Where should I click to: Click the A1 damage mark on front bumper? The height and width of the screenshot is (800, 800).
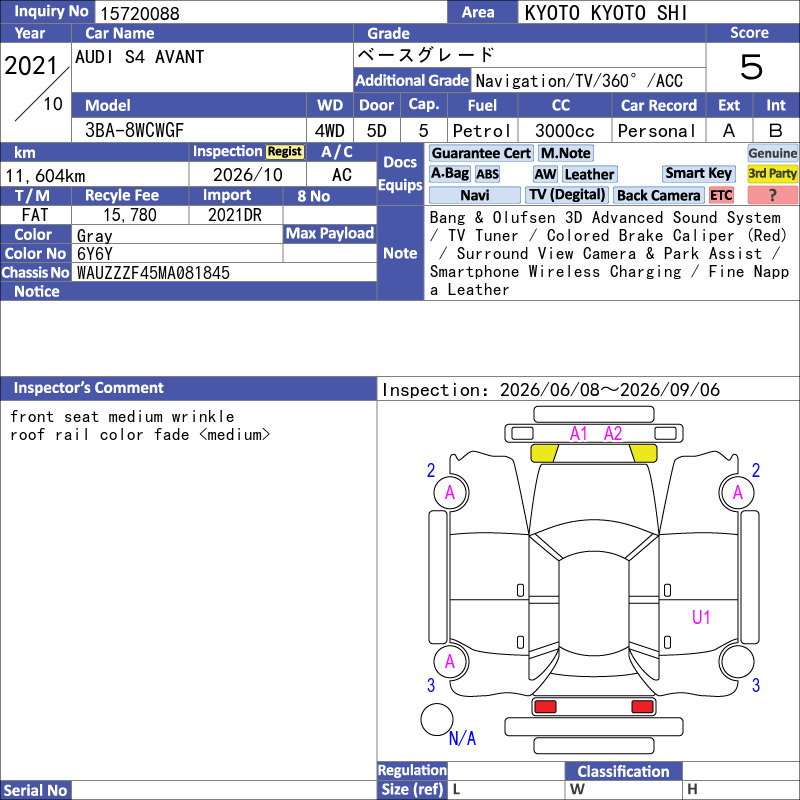coord(579,434)
